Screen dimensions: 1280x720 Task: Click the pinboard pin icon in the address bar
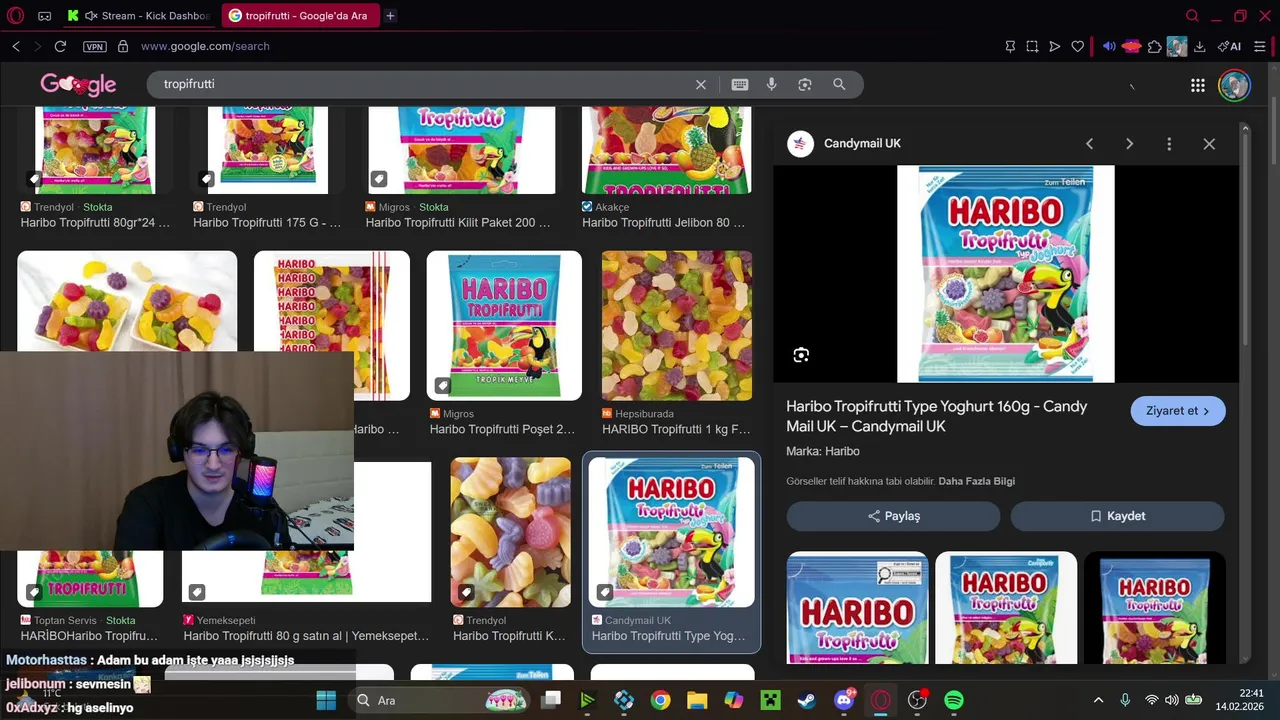coord(1010,46)
